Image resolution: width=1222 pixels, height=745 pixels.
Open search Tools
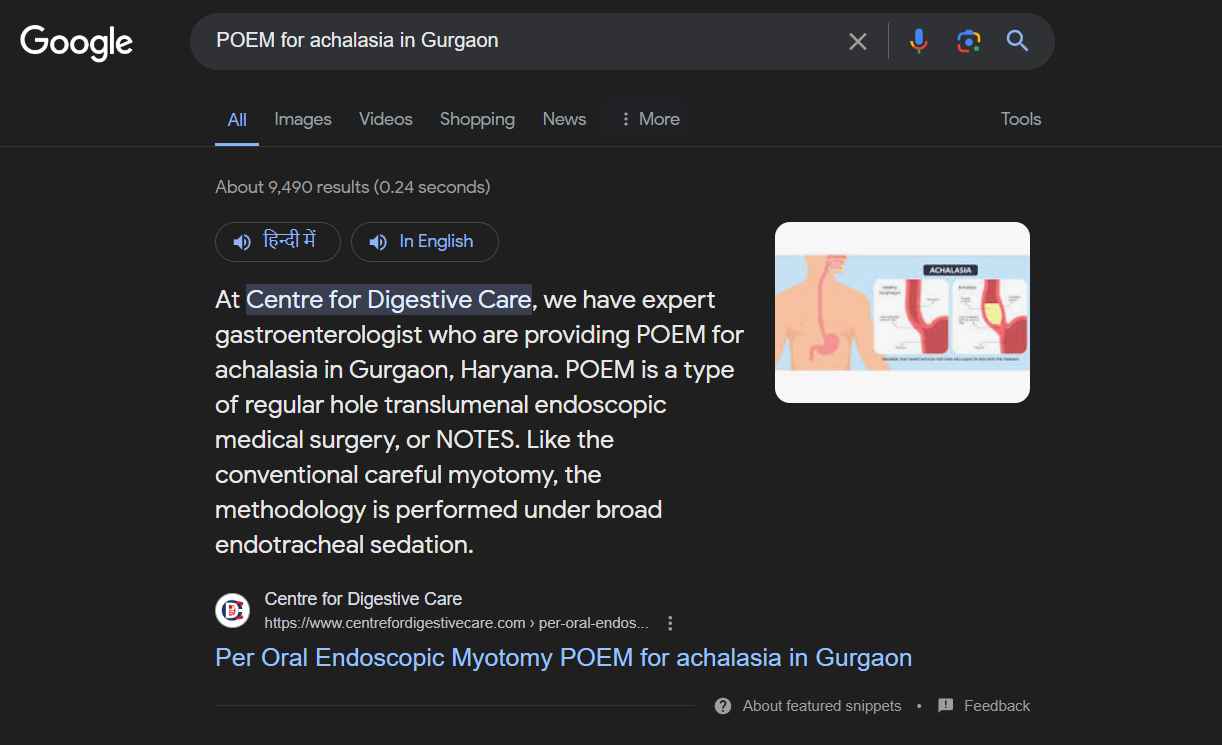pyautogui.click(x=1021, y=119)
